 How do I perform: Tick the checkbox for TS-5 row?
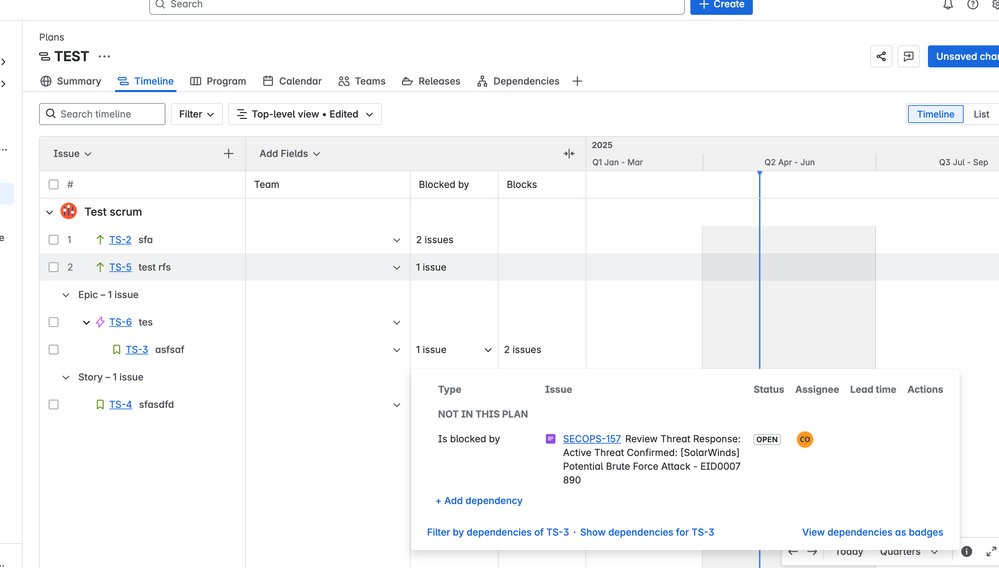[54, 267]
